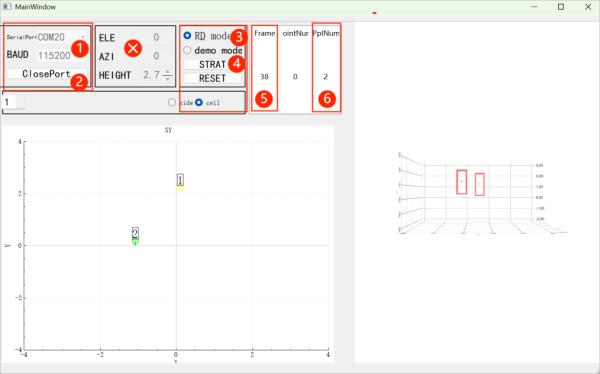Click the HEIGHT spinner arrows
Image resolution: width=600 pixels, height=374 pixels.
[x=168, y=75]
